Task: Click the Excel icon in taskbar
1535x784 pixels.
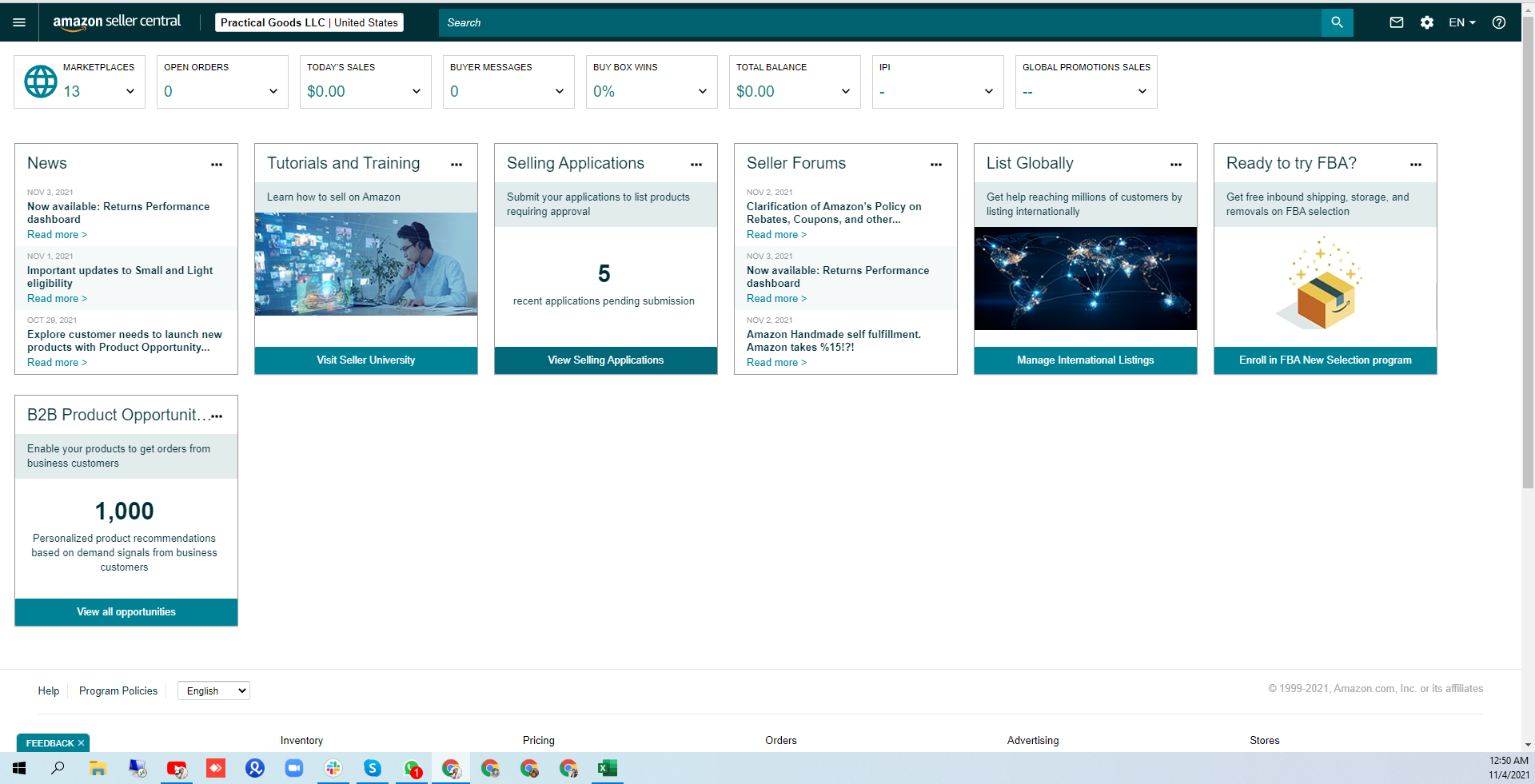Action: click(x=607, y=769)
